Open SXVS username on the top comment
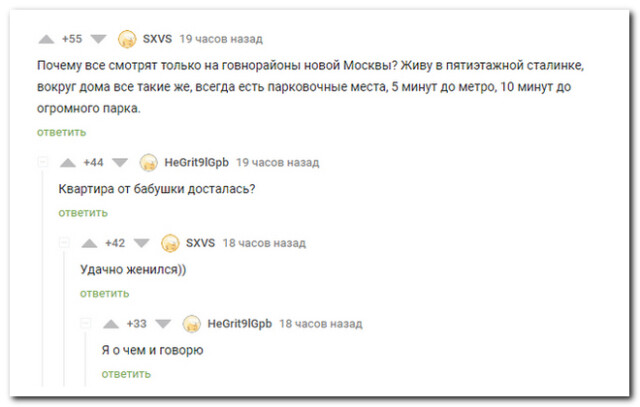 click(157, 39)
